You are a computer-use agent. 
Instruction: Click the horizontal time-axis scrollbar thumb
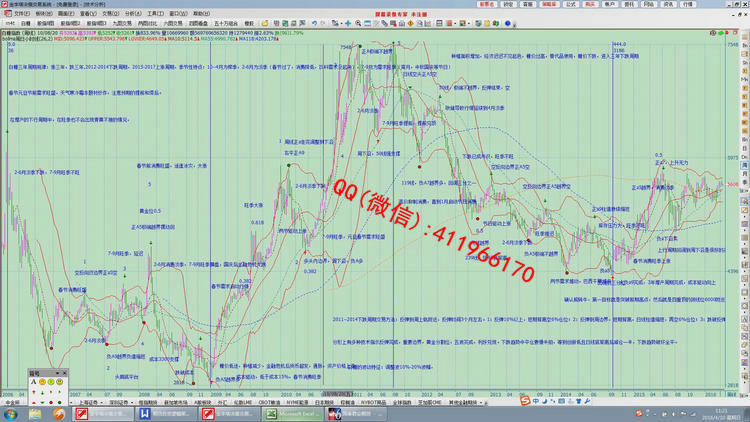338,394
